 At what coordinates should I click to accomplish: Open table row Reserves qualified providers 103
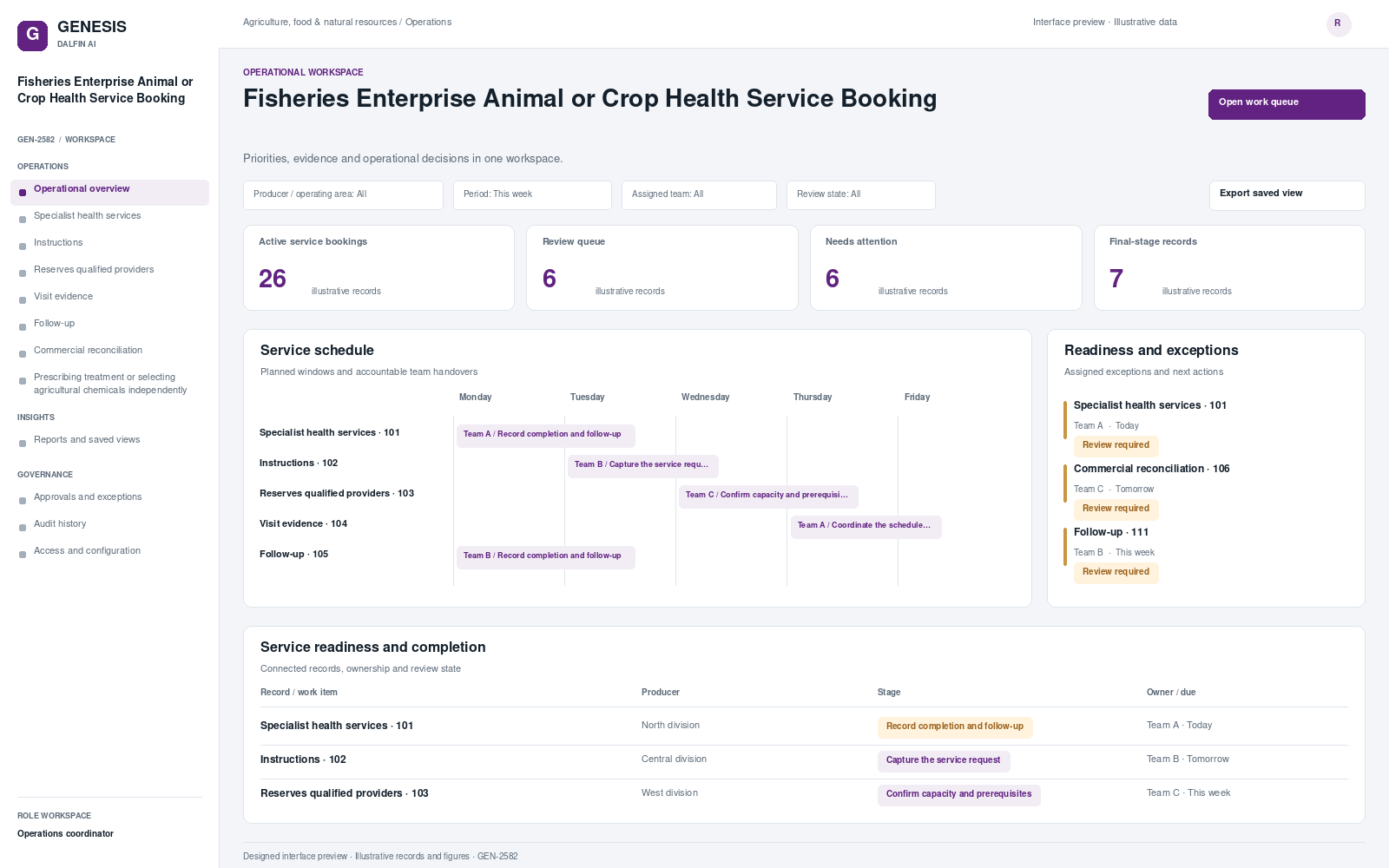[804, 794]
